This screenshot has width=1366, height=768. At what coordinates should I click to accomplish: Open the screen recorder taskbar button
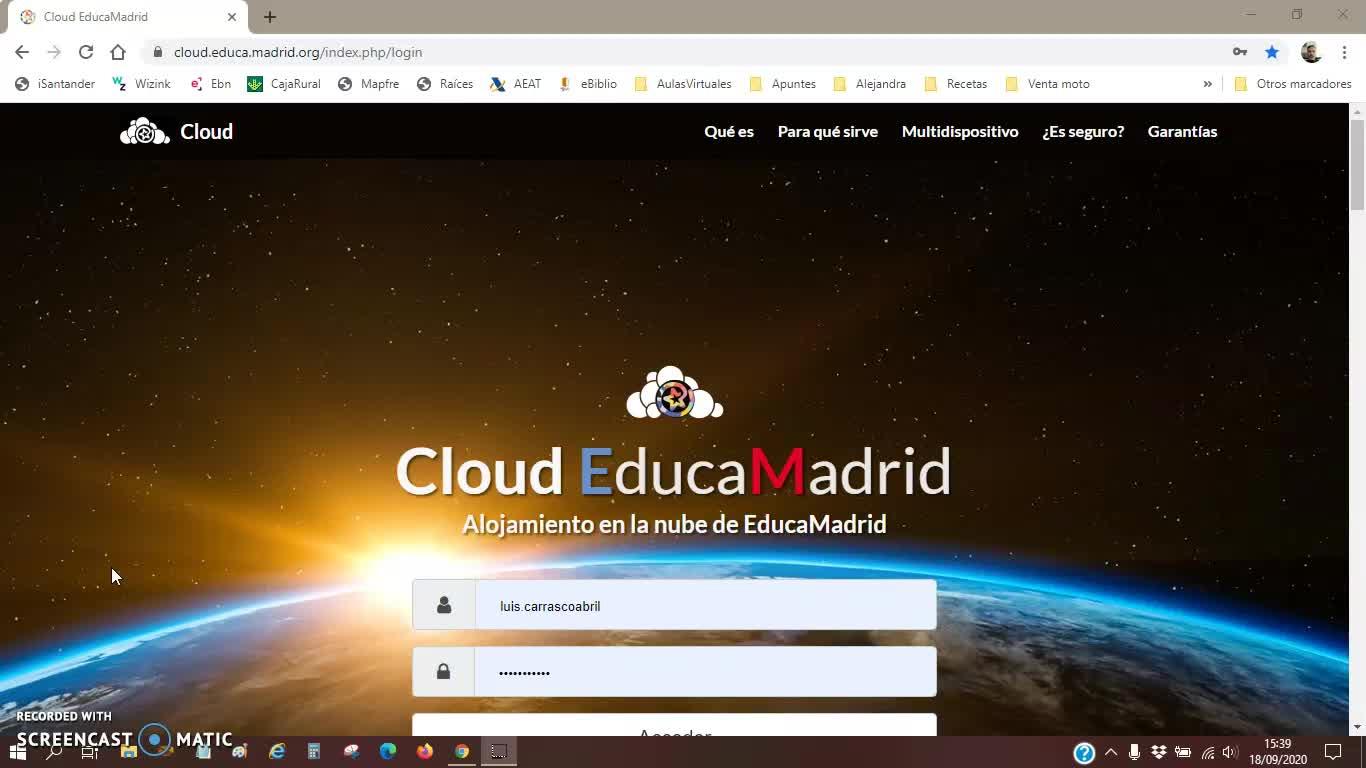click(499, 752)
